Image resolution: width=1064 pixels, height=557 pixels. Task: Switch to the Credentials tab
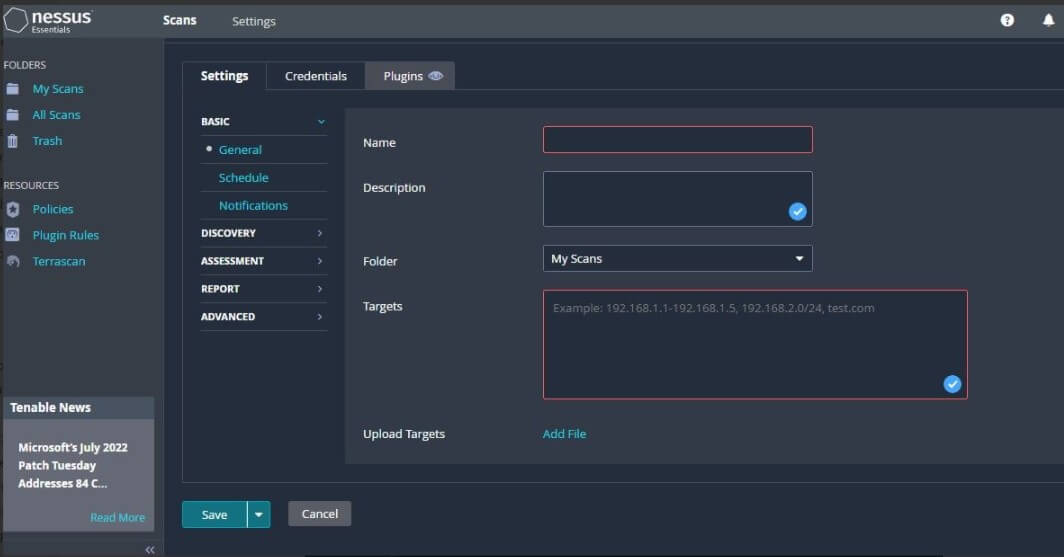[316, 76]
